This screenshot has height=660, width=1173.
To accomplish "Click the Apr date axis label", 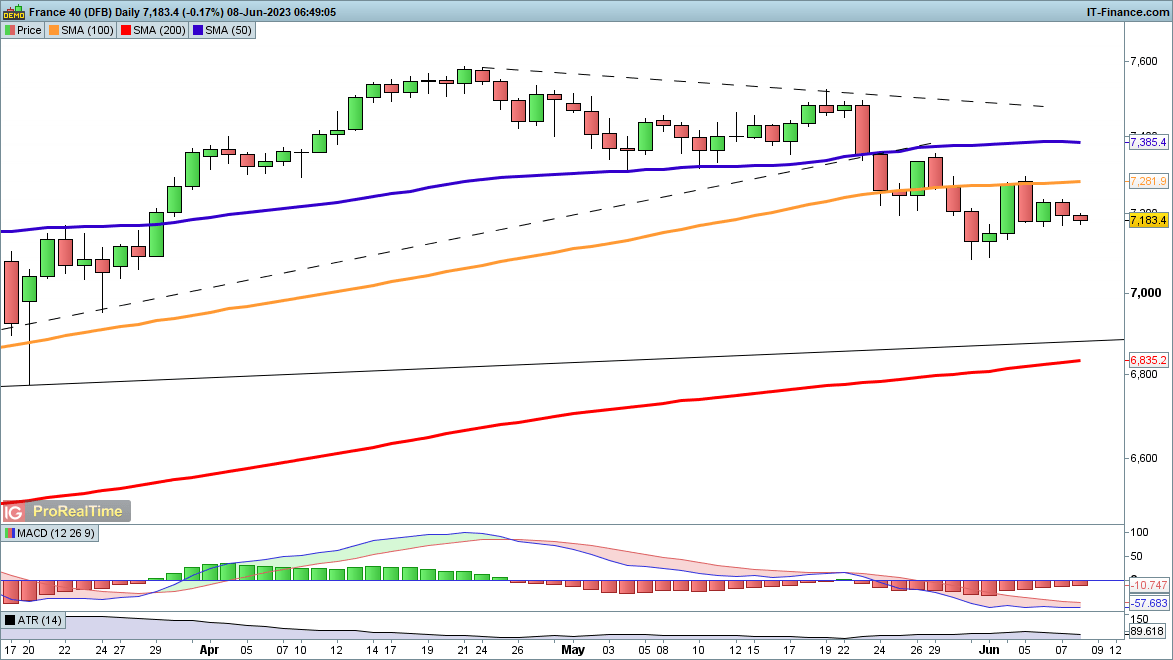I will tap(209, 650).
